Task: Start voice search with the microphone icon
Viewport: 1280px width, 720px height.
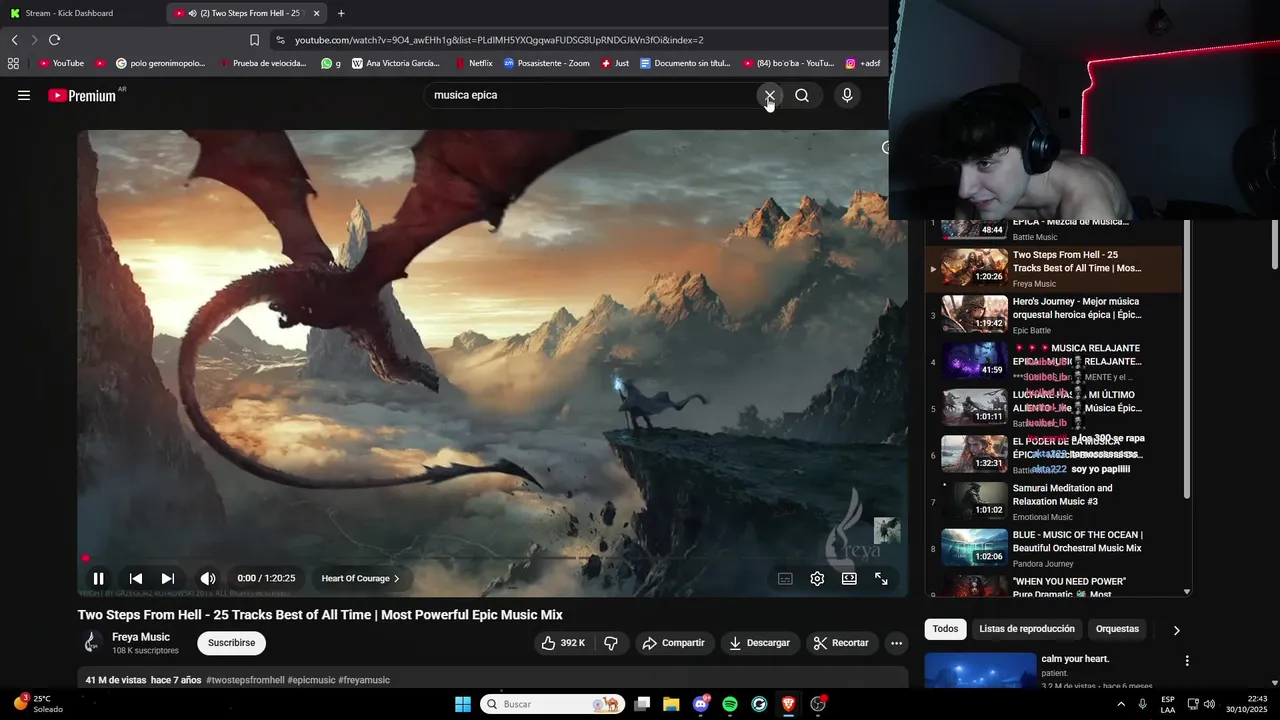Action: coord(847,95)
